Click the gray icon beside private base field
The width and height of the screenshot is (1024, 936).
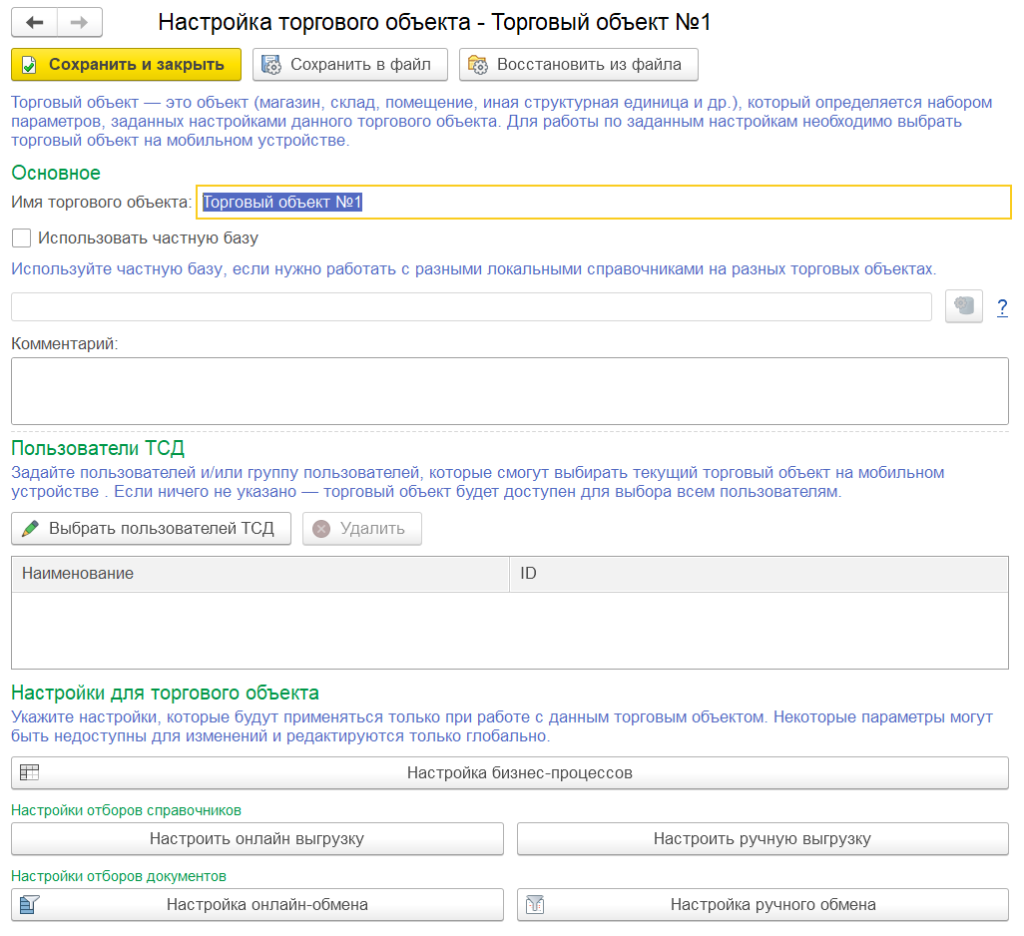click(964, 307)
